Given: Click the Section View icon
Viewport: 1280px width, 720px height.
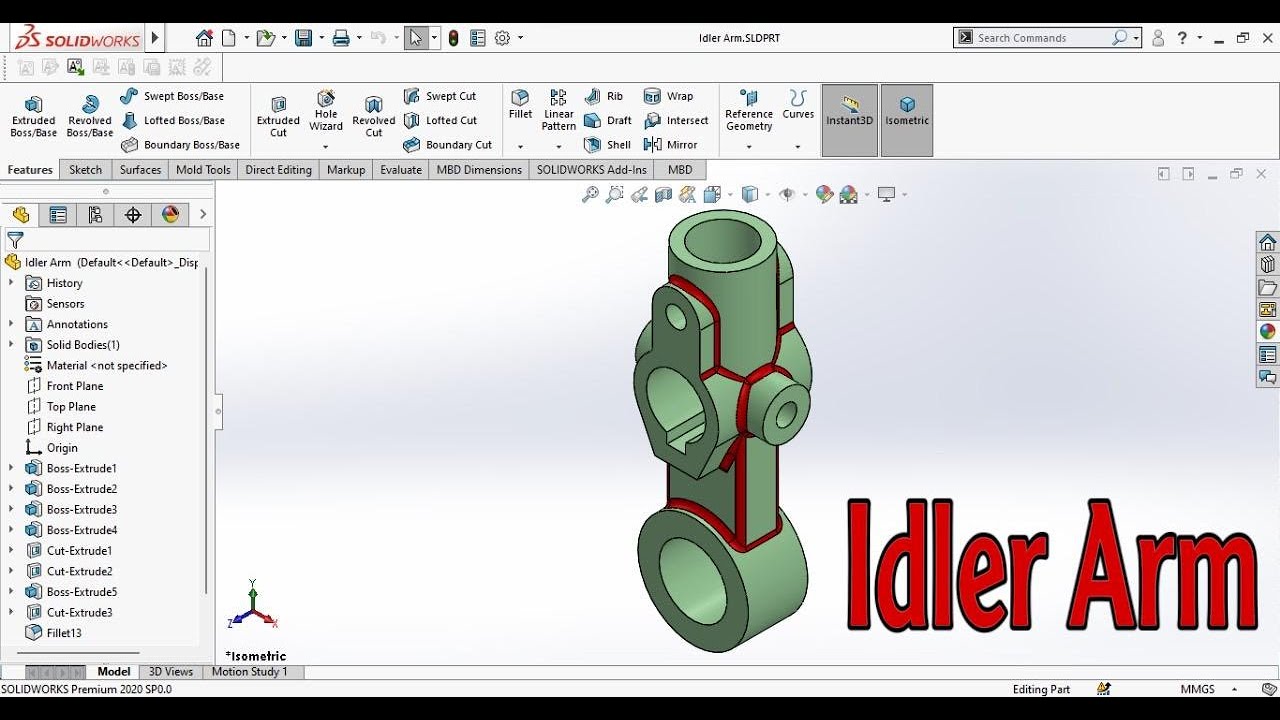Looking at the screenshot, I should pyautogui.click(x=663, y=195).
